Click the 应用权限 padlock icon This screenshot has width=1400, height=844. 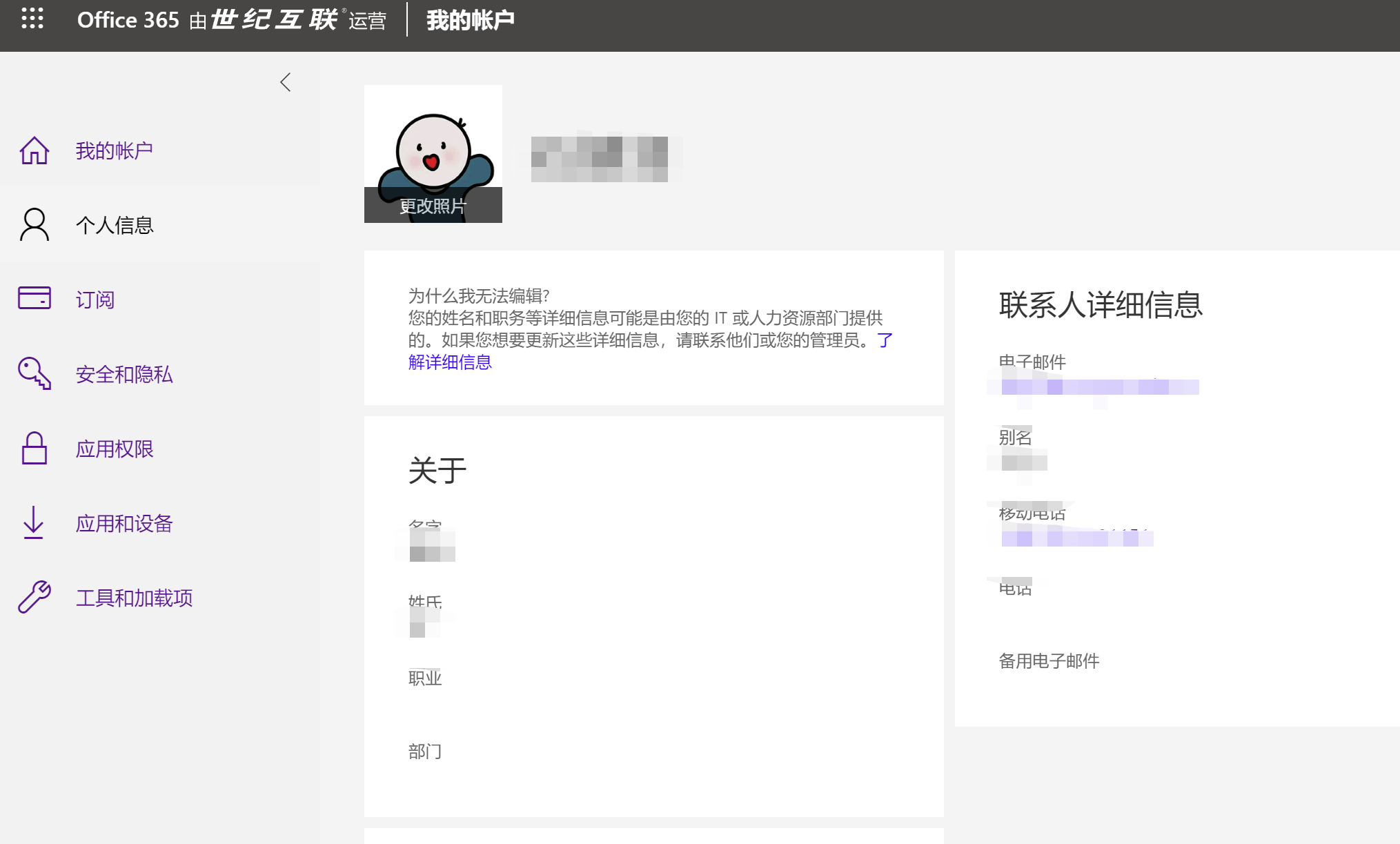(32, 449)
